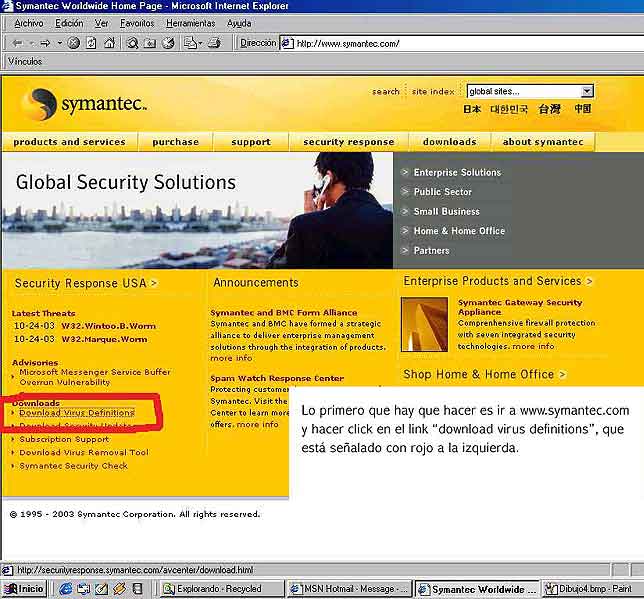Stop page loading with the Stop icon
This screenshot has height=599, width=644.
tap(74, 43)
